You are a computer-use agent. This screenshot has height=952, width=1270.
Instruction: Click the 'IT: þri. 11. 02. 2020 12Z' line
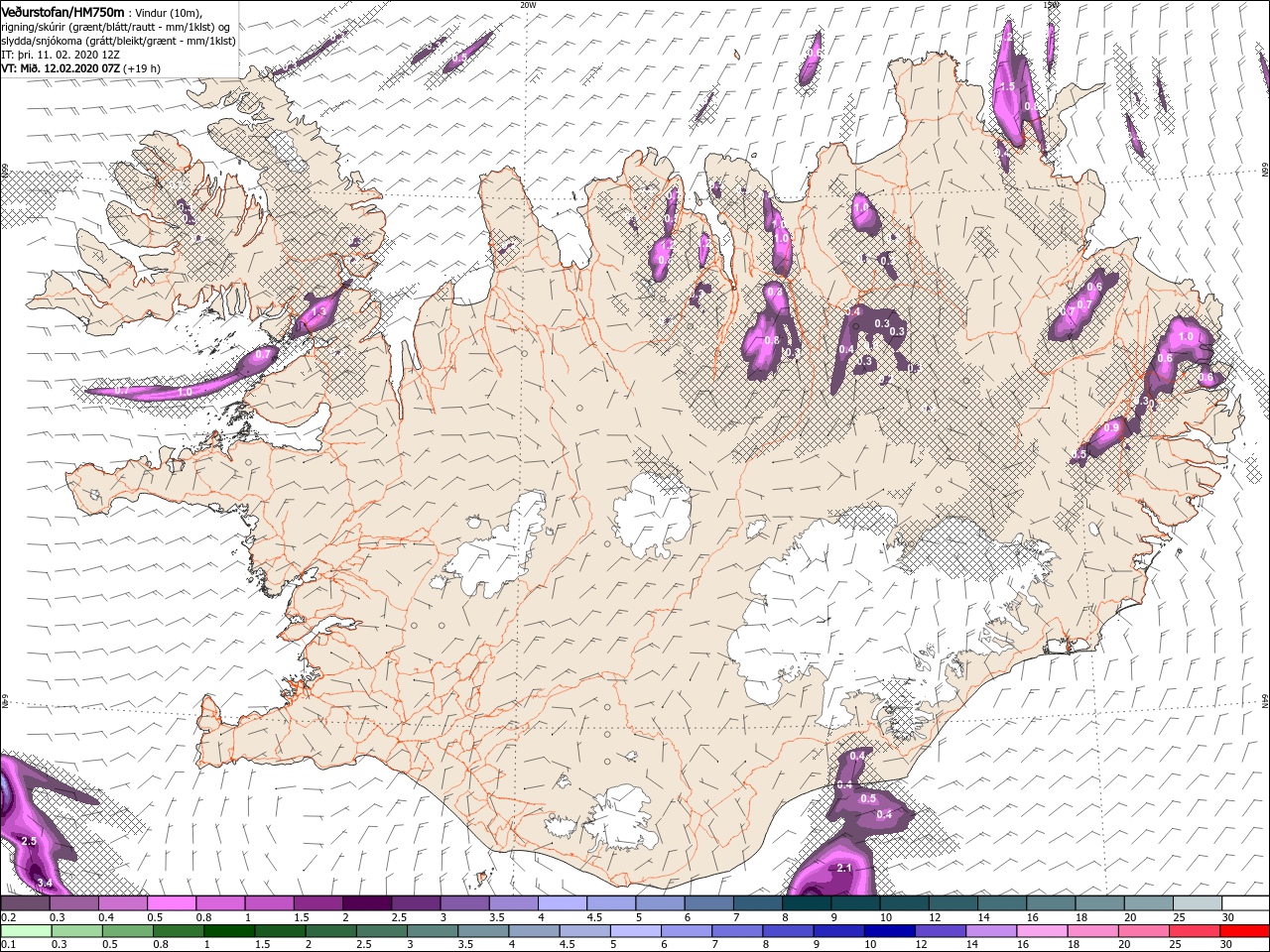coord(59,54)
